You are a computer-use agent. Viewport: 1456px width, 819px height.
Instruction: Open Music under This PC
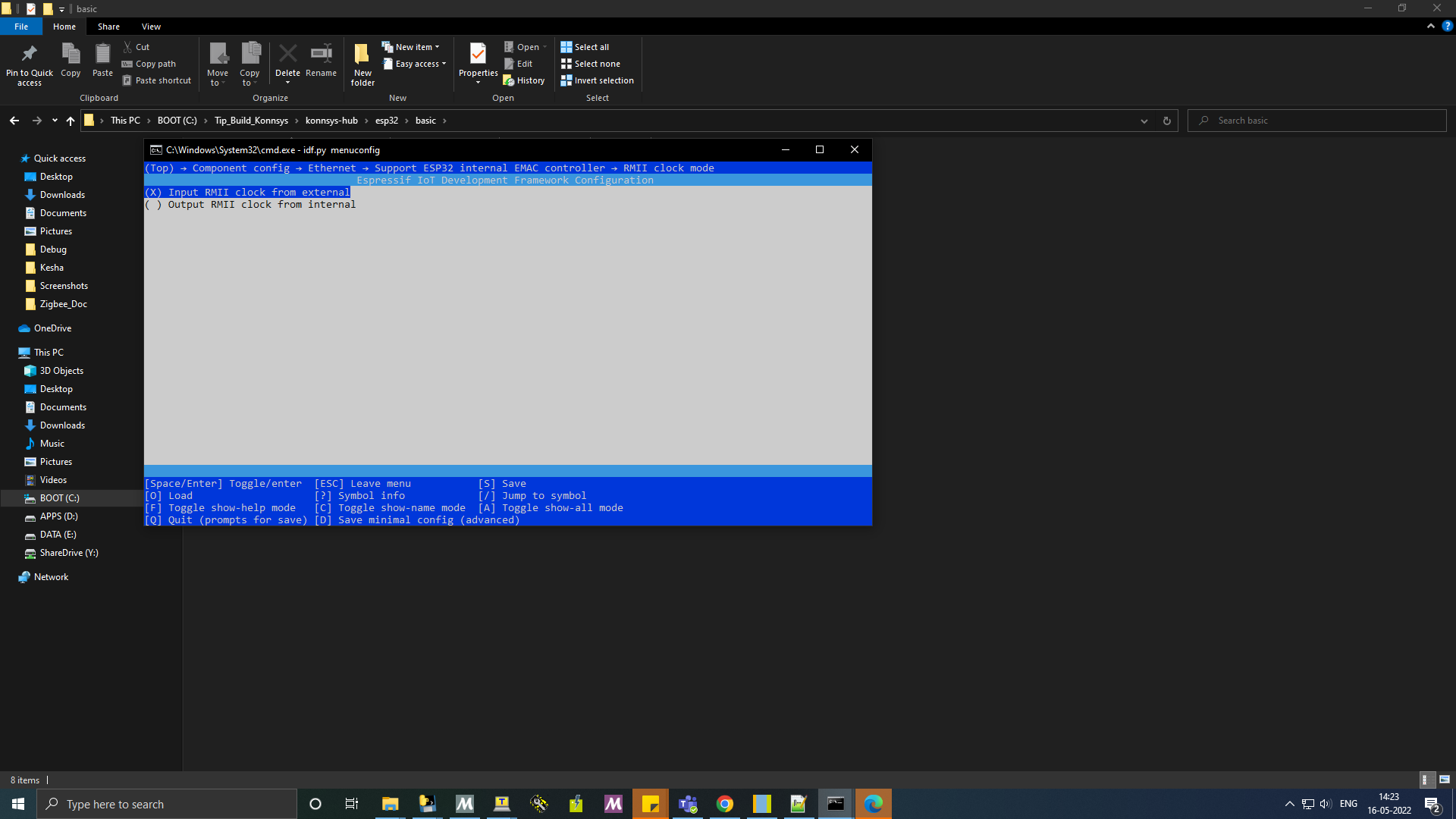tap(52, 444)
